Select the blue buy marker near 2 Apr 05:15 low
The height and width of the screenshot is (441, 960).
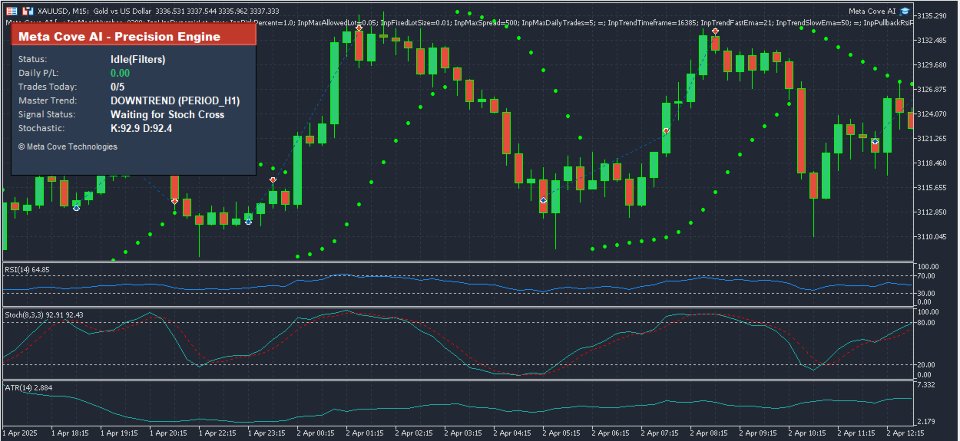coord(543,200)
